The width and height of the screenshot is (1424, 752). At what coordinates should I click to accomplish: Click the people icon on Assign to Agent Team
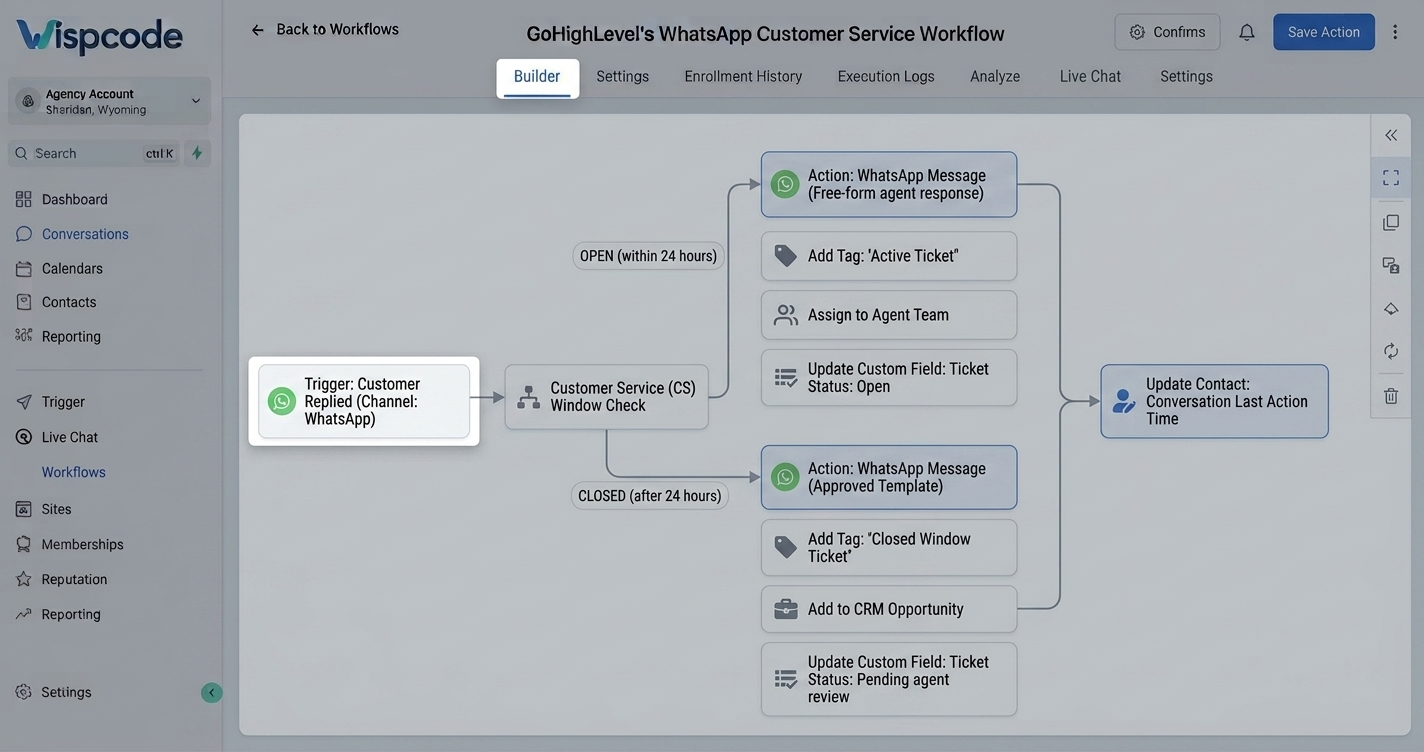(x=786, y=315)
